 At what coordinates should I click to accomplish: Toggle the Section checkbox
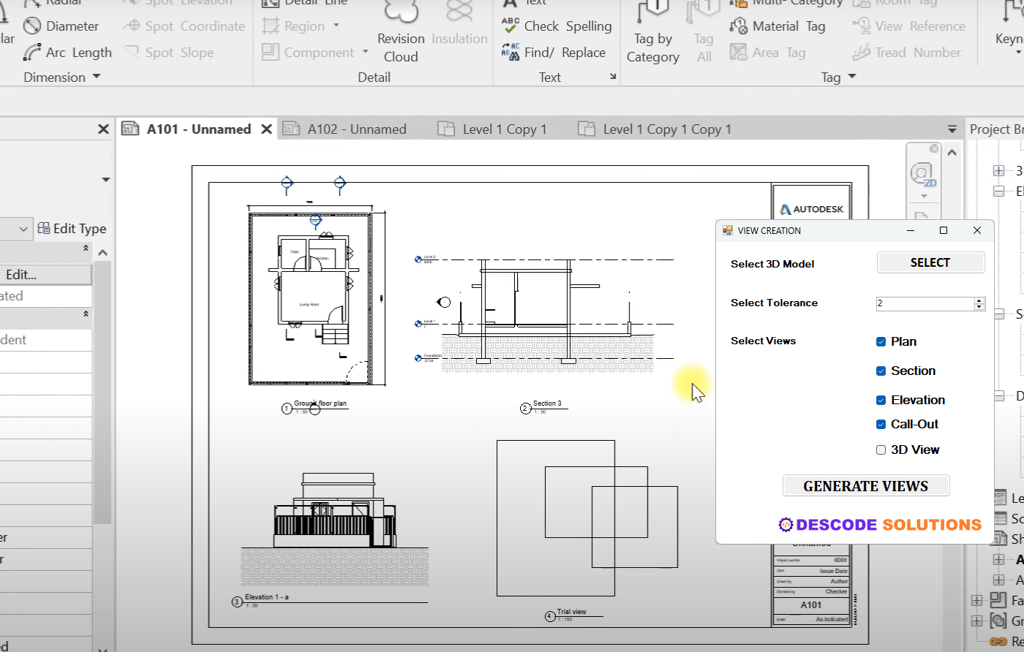(x=880, y=371)
